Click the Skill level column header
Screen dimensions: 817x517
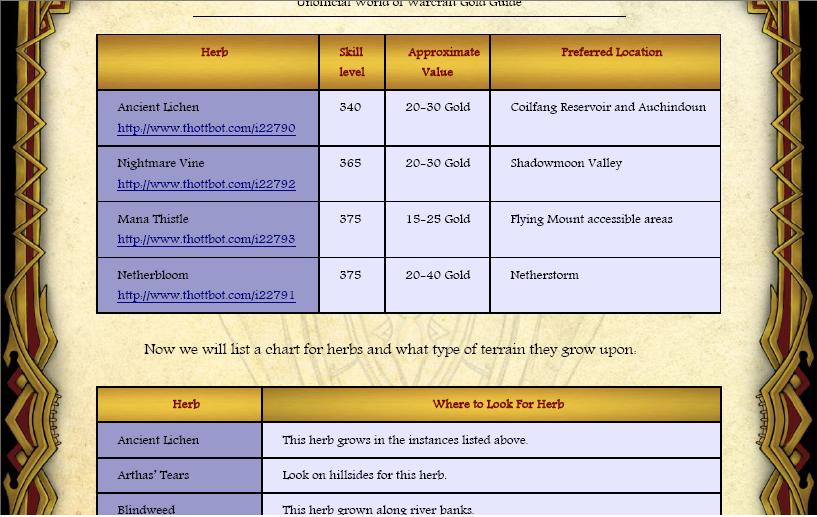[x=351, y=62]
